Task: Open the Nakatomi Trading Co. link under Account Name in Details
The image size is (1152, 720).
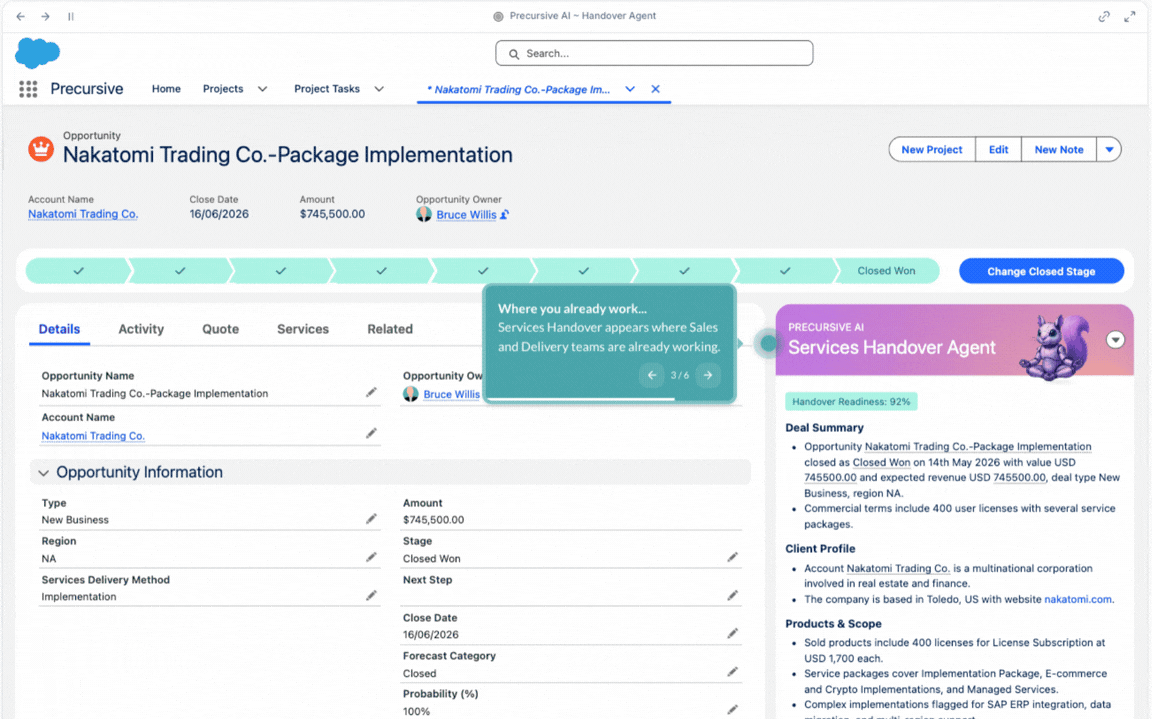Action: click(x=93, y=436)
